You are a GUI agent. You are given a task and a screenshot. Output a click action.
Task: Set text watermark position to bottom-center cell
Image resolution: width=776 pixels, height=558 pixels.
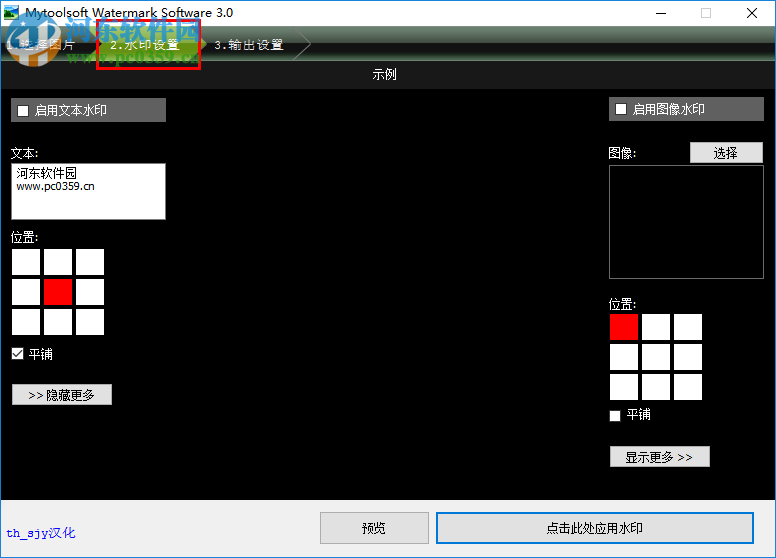[58, 322]
